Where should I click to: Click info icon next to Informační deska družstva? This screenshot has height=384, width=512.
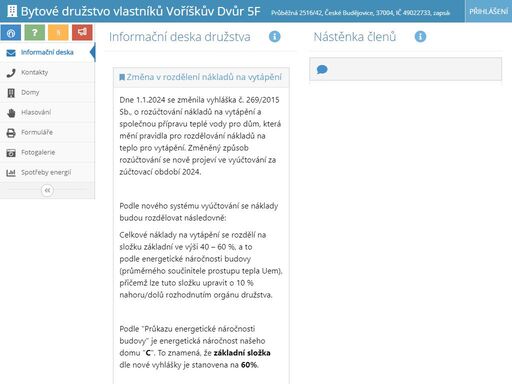tap(275, 36)
